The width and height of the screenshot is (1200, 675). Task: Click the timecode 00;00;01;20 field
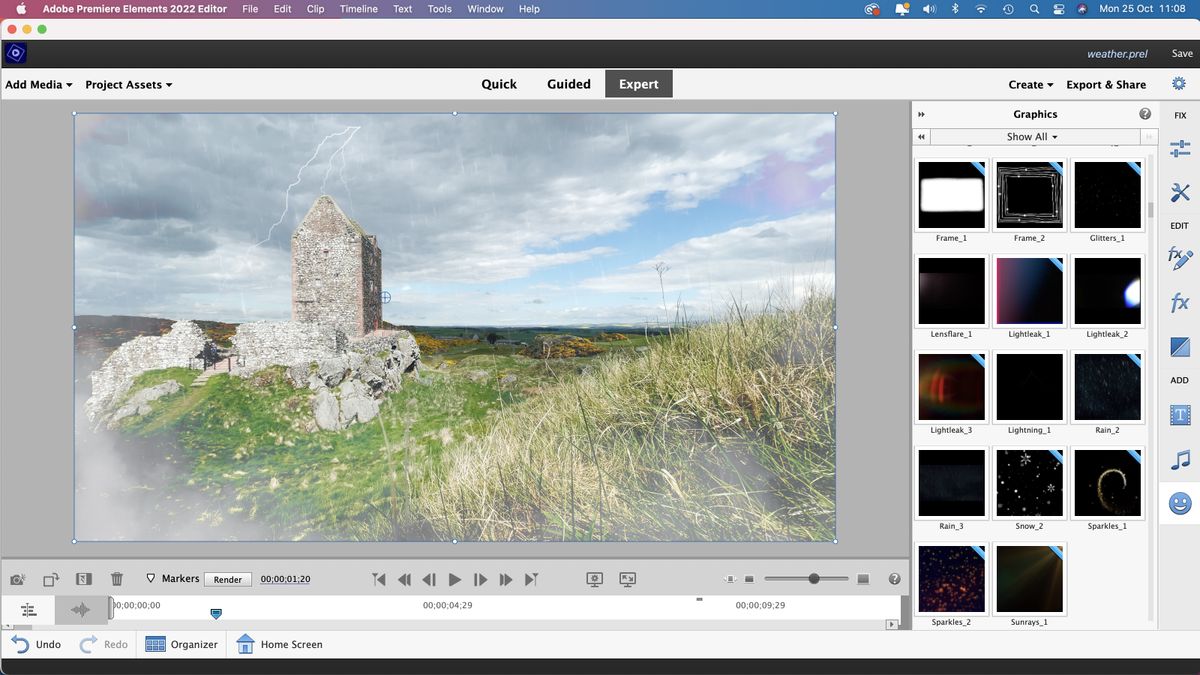click(286, 579)
